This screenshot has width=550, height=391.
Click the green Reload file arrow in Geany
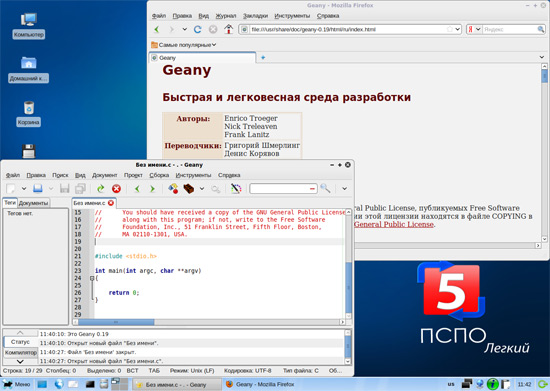pyautogui.click(x=101, y=189)
